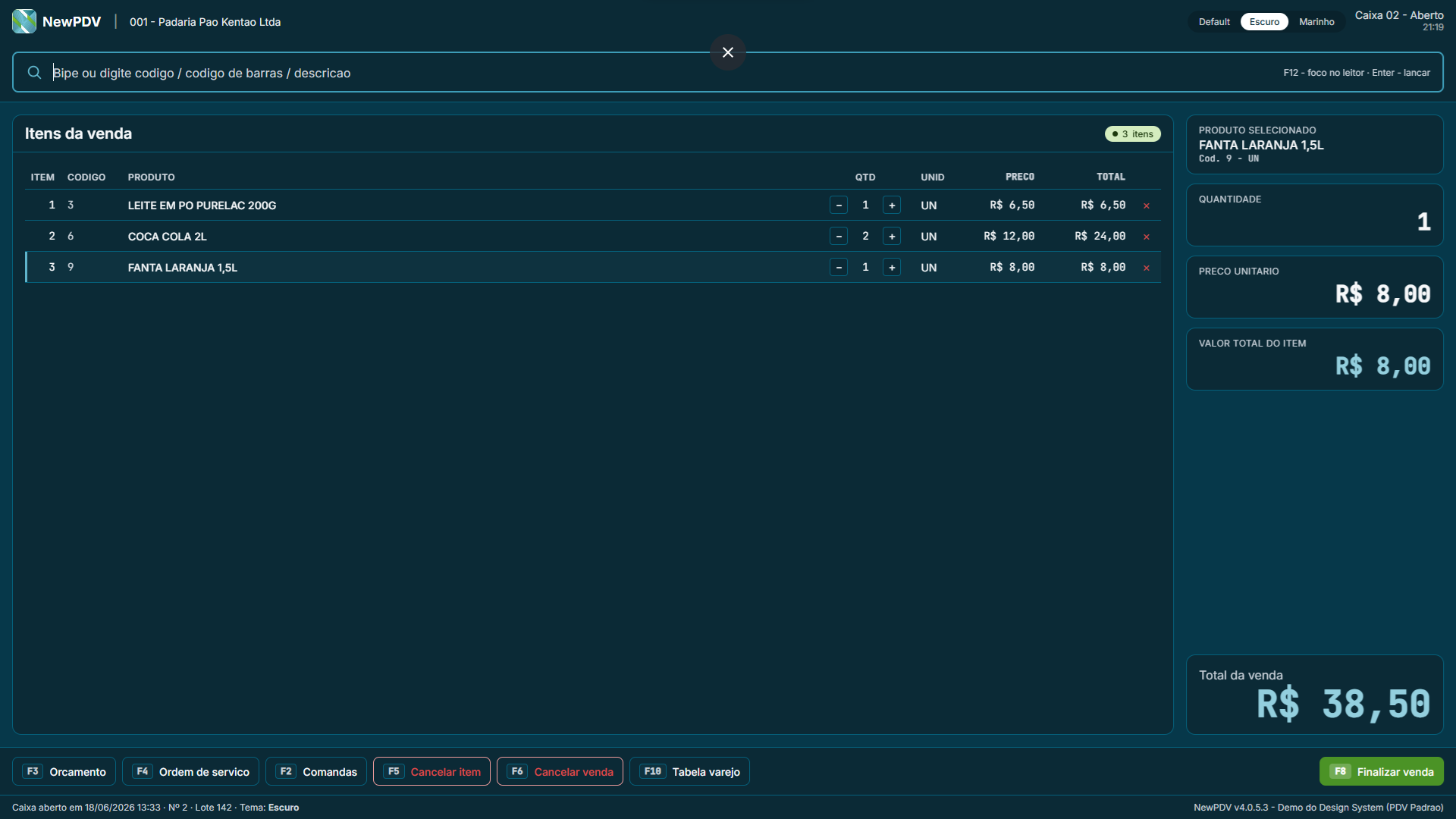Click the QUANTIDADE value panel

1315,215
